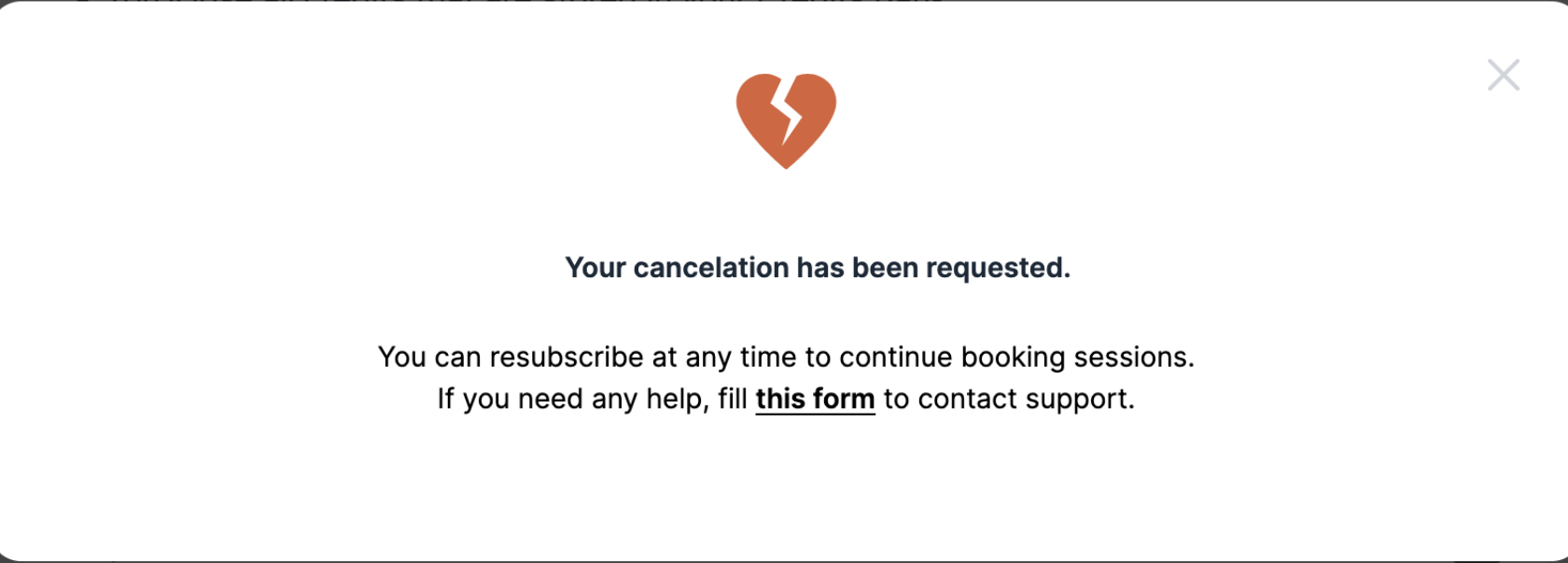Tap the orange cracked heart graphic

pyautogui.click(x=786, y=121)
